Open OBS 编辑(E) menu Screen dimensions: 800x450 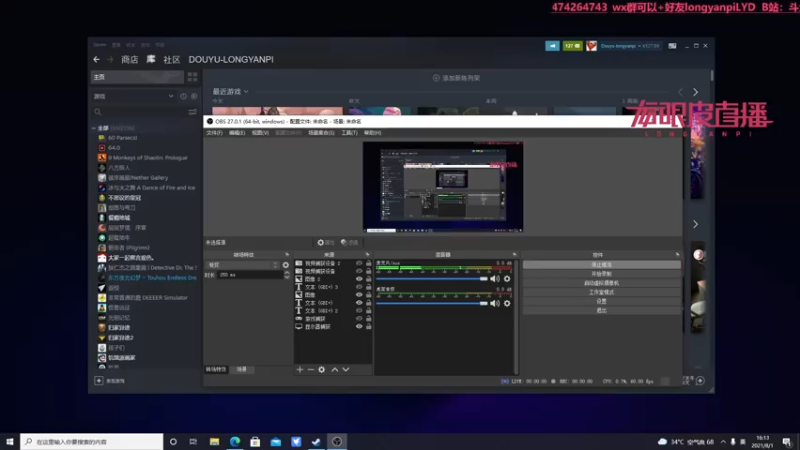click(237, 133)
